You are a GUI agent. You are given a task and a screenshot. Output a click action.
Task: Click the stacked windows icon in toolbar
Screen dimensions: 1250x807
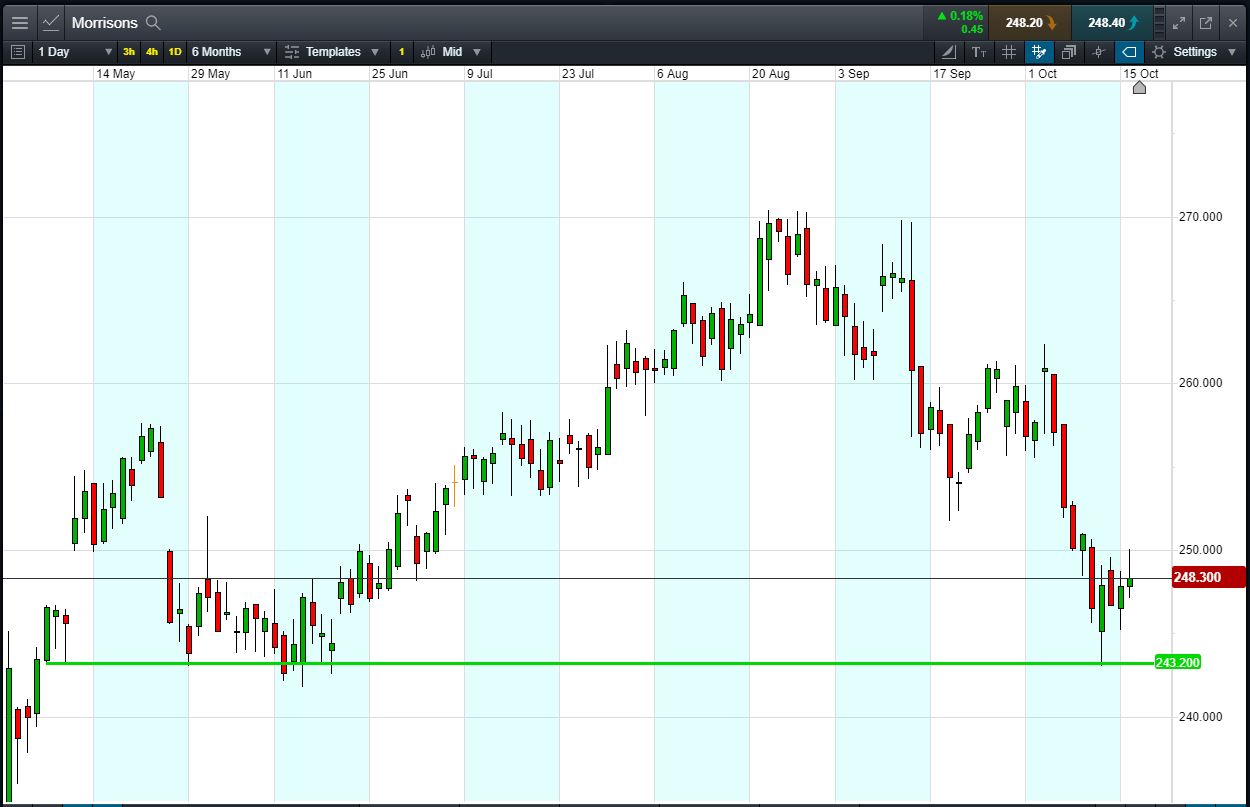(1069, 52)
